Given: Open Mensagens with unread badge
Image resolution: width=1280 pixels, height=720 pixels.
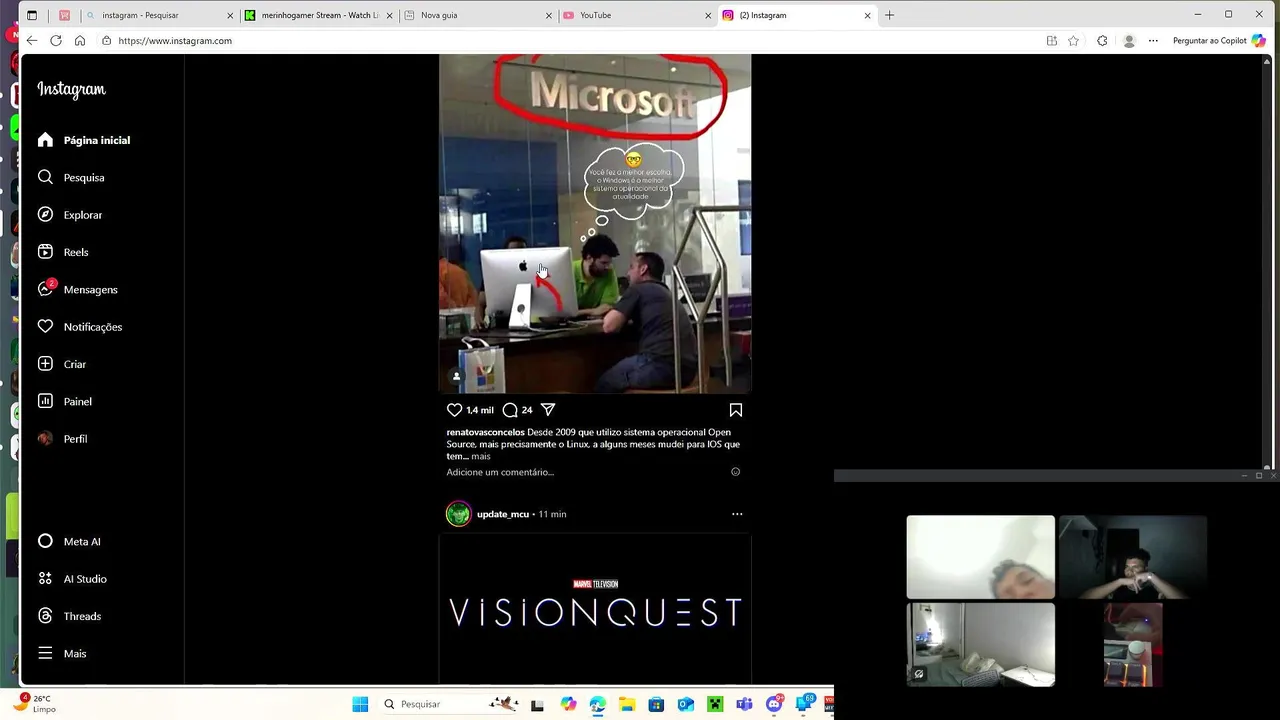Looking at the screenshot, I should coord(79,289).
